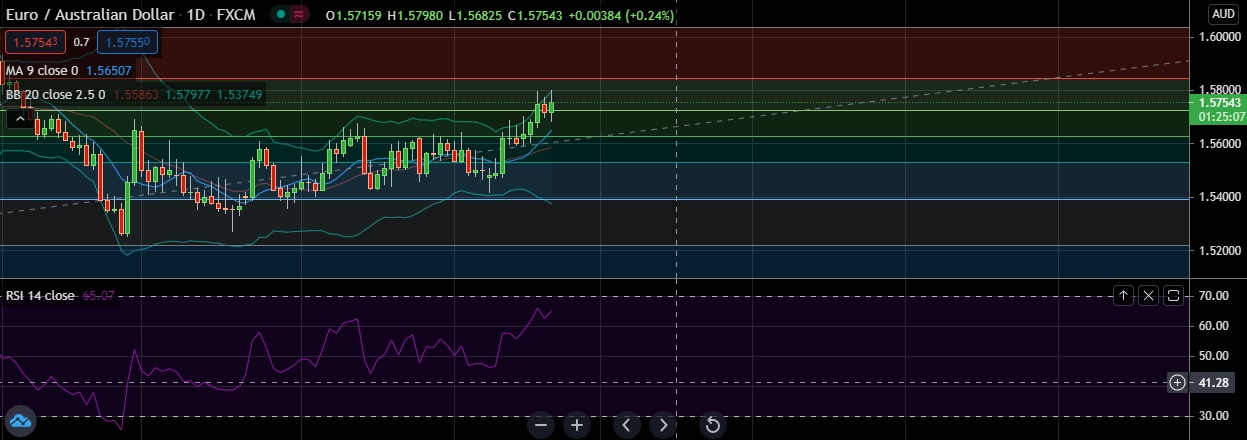The image size is (1247, 440).
Task: Click the 30.00 RSI axis label
Action: [1213, 416]
